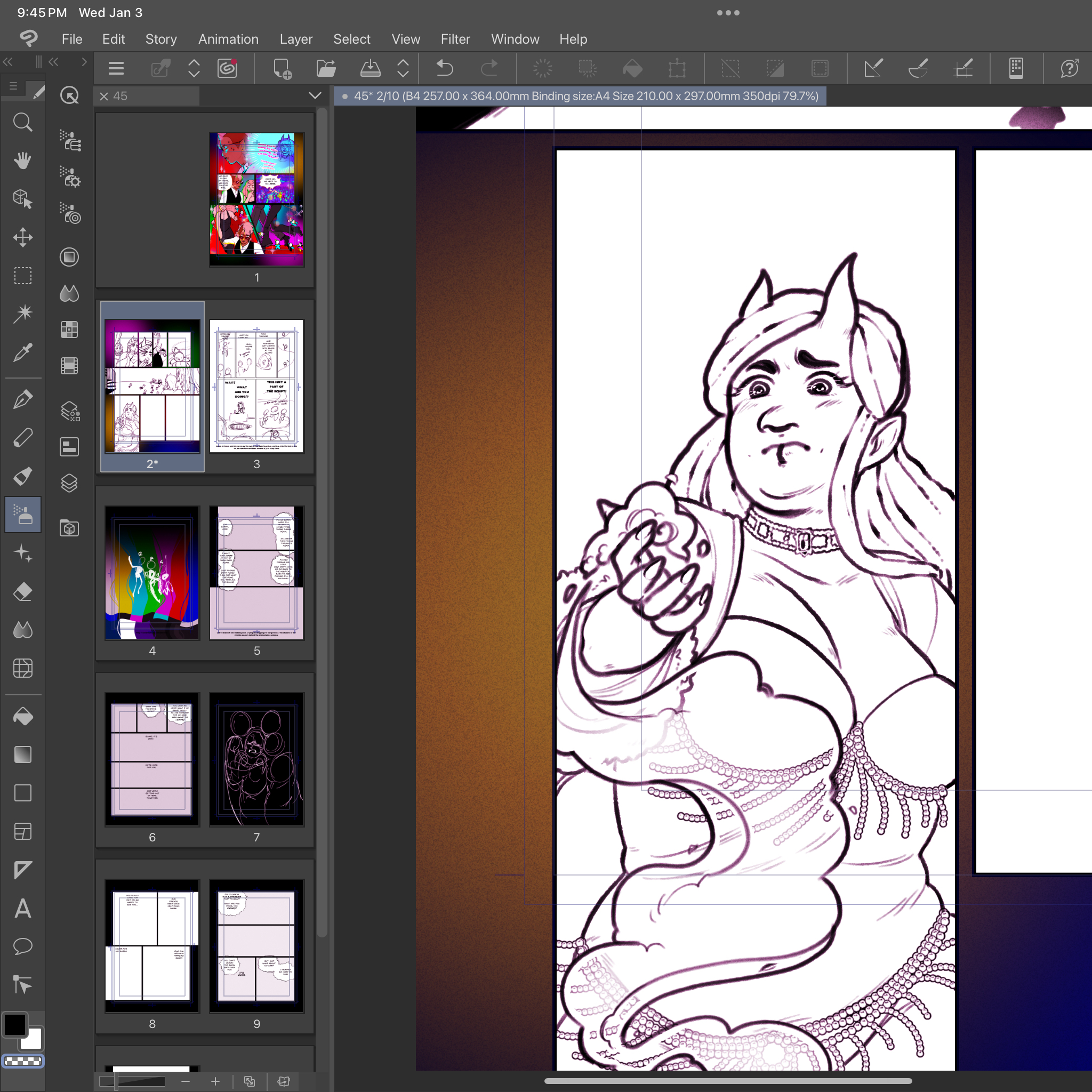The height and width of the screenshot is (1092, 1092).
Task: Select the Eraser tool
Action: click(x=22, y=592)
